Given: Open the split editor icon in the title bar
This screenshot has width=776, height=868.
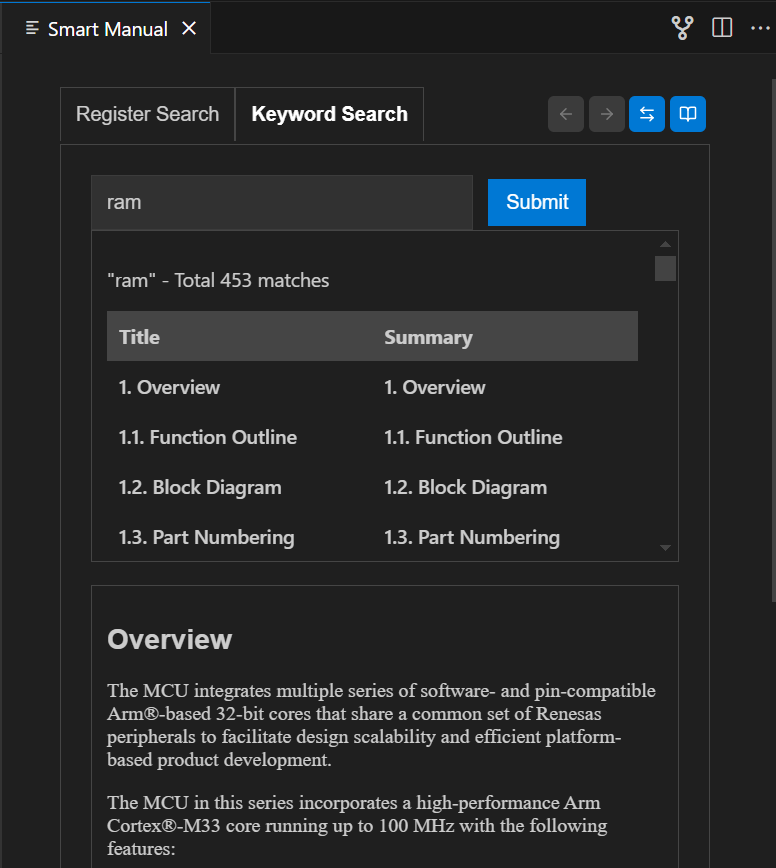Looking at the screenshot, I should tap(722, 27).
